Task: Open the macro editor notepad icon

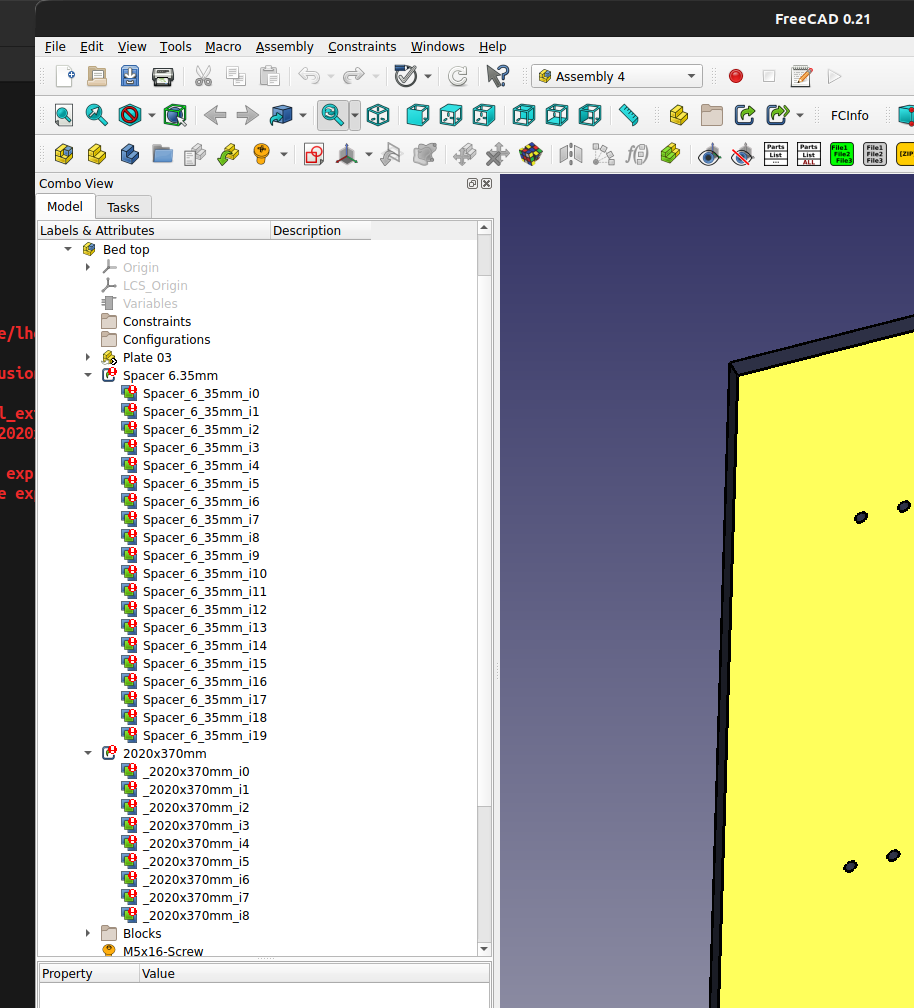Action: pyautogui.click(x=801, y=76)
